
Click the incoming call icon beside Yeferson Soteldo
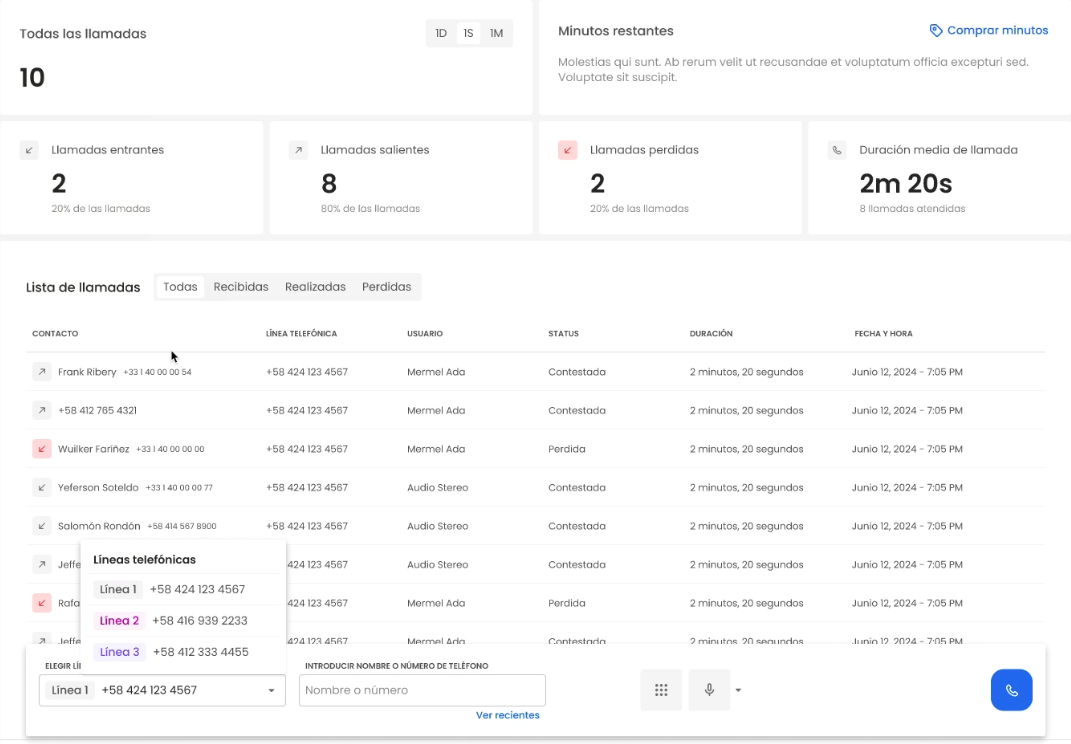[x=41, y=488]
